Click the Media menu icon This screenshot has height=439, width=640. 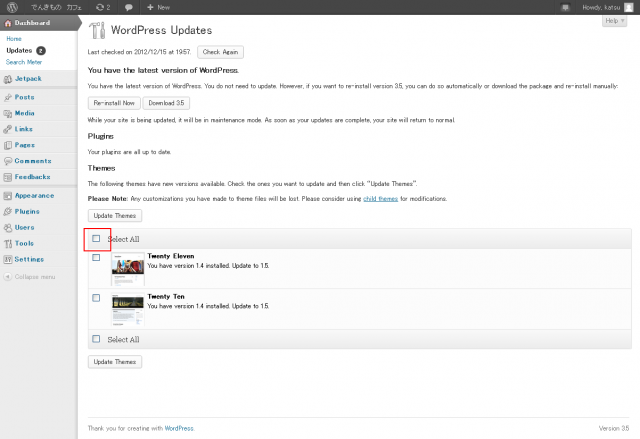click(8, 113)
